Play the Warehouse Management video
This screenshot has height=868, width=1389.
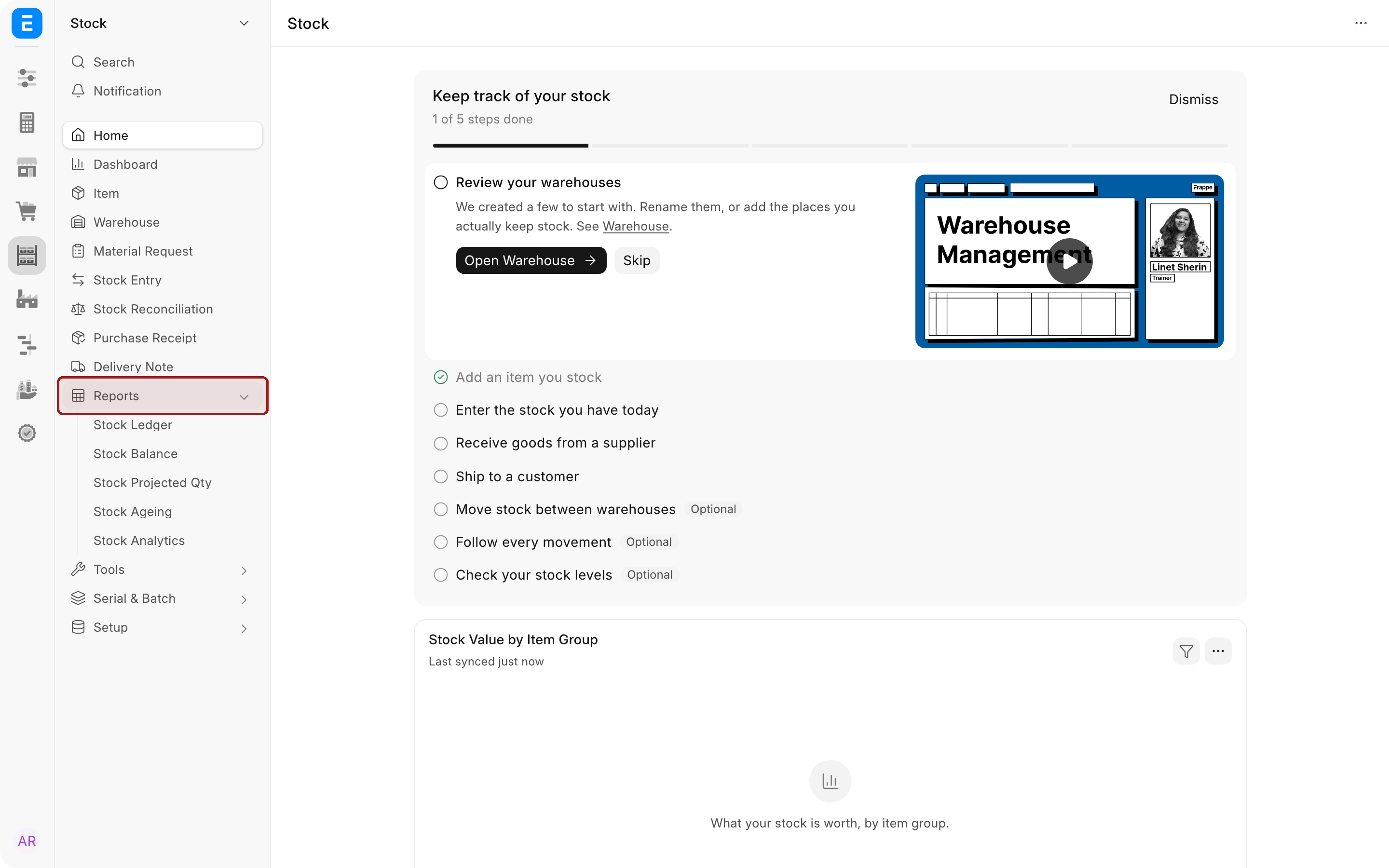1069,261
